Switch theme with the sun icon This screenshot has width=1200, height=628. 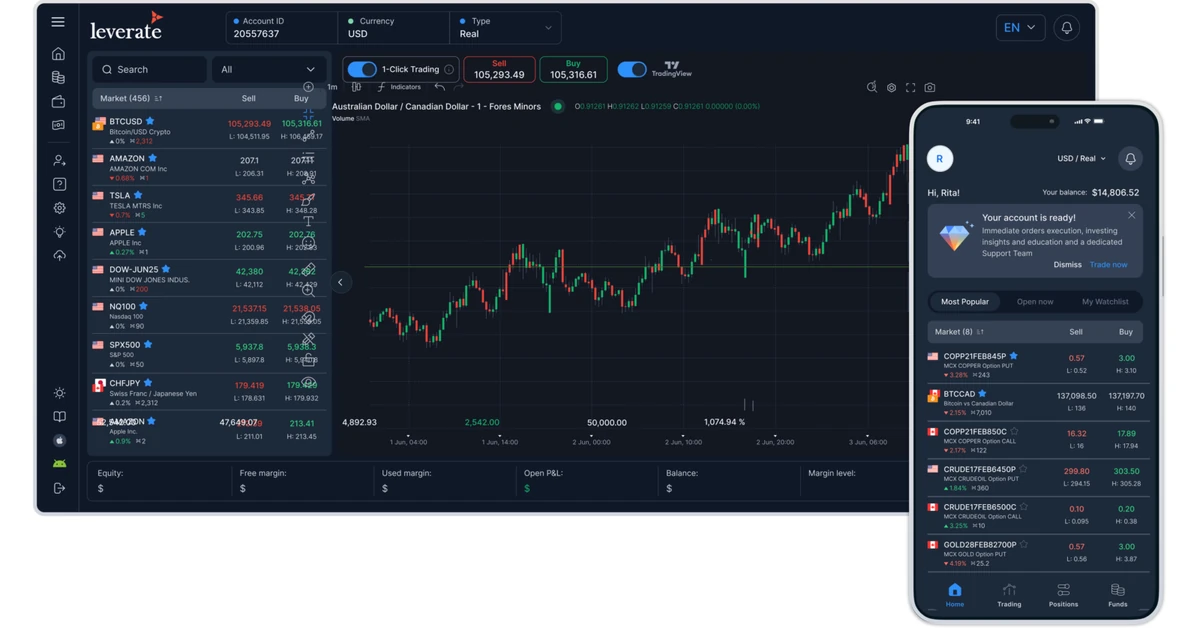tap(59, 393)
